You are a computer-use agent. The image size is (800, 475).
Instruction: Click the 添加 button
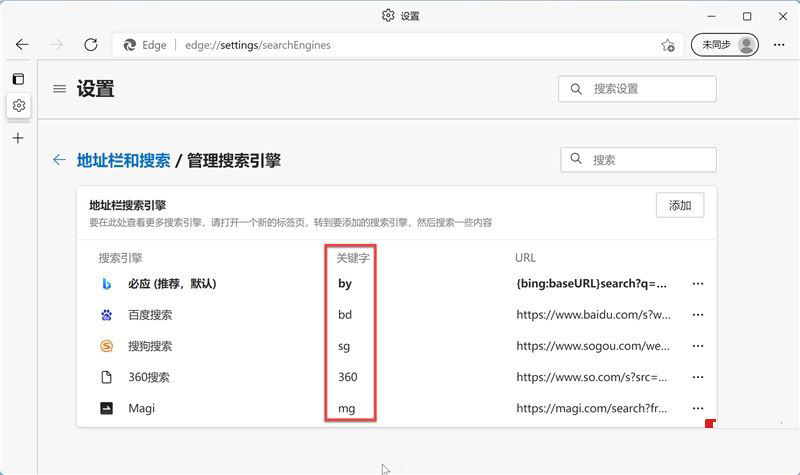click(680, 205)
